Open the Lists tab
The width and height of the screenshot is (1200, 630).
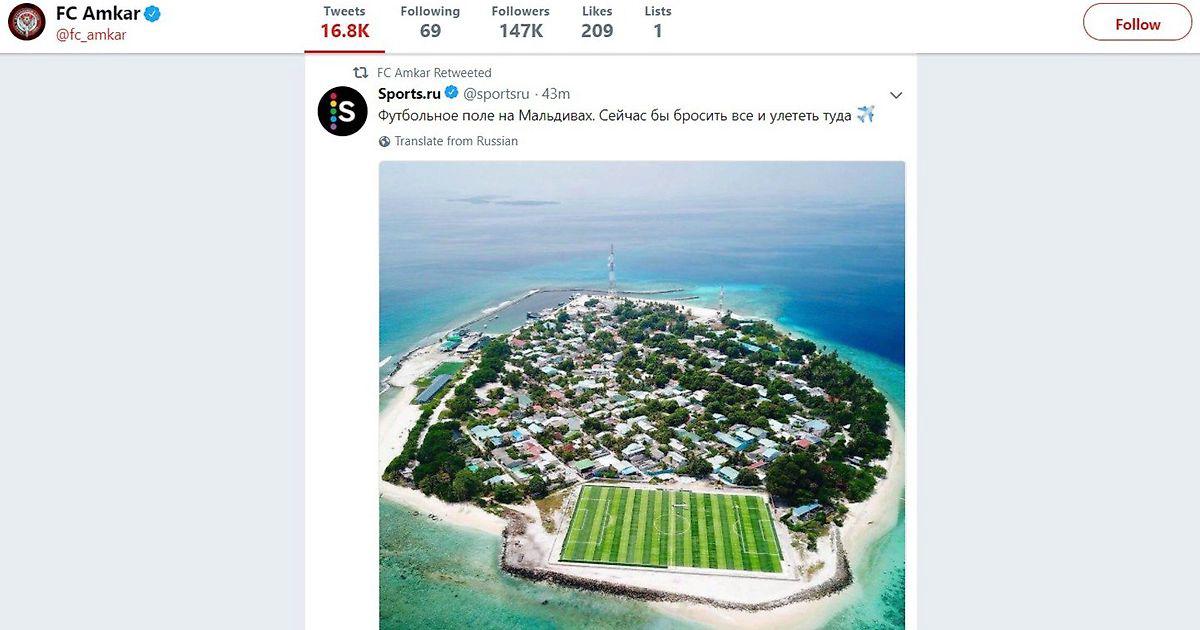[x=658, y=22]
